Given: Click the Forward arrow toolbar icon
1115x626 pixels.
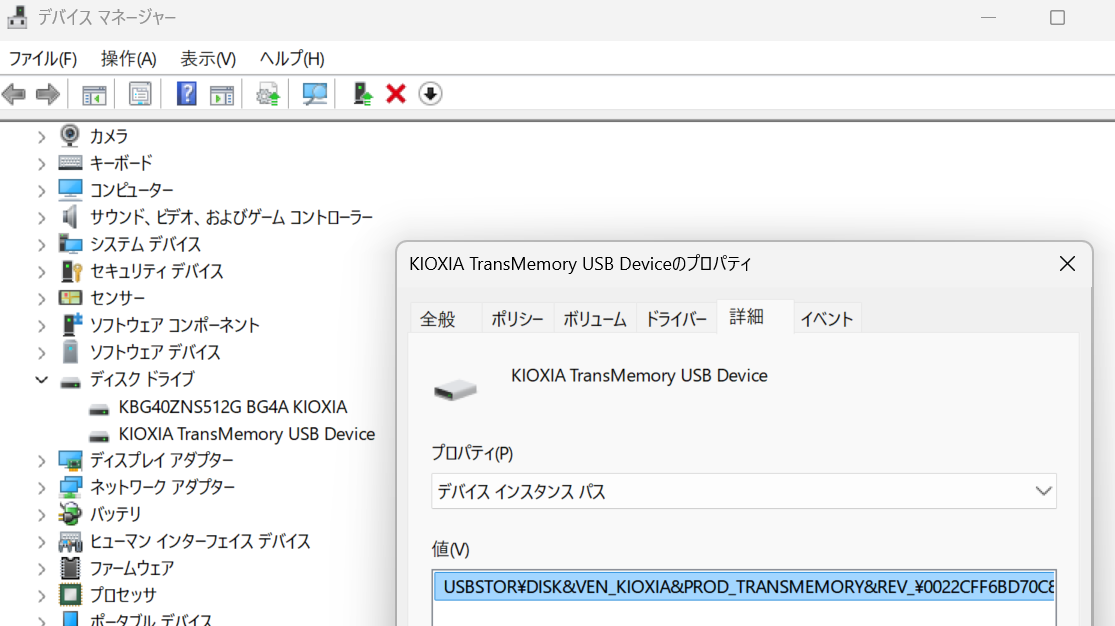Looking at the screenshot, I should (48, 94).
